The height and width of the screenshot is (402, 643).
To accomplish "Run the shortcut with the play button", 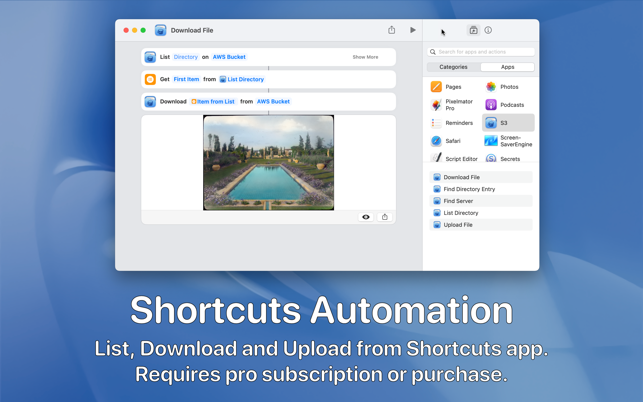I will pos(413,30).
